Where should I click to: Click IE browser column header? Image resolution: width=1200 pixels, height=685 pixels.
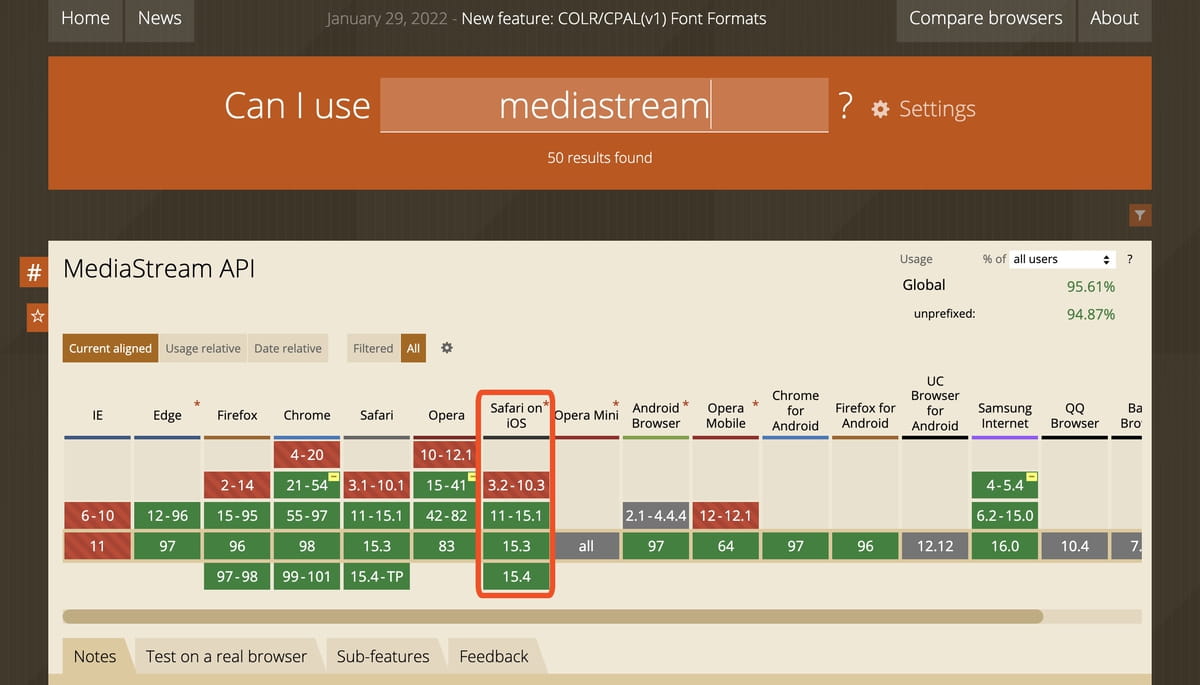pos(97,415)
